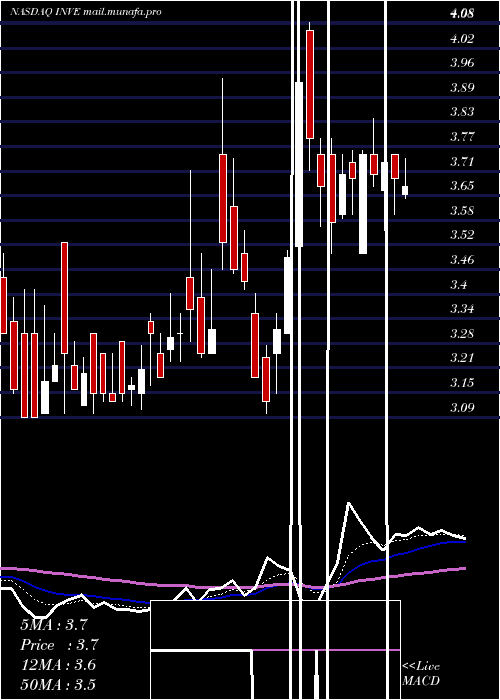Select the 3.71 price axis label
This screenshot has width=500, height=700.
pyautogui.click(x=462, y=161)
